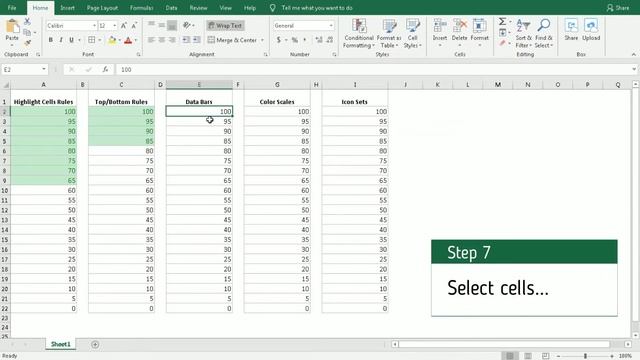Adjust the zoom slider in status bar

click(585, 356)
